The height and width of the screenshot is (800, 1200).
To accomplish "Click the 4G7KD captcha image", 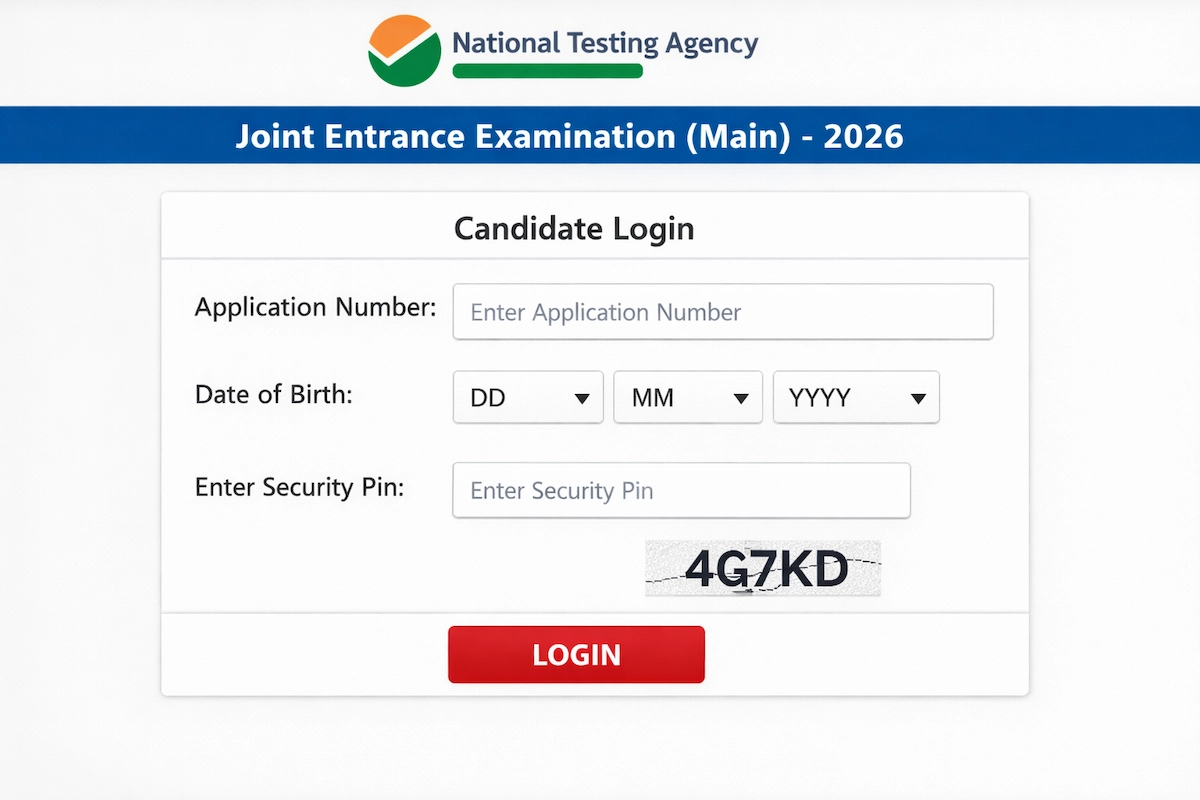I will 763,568.
